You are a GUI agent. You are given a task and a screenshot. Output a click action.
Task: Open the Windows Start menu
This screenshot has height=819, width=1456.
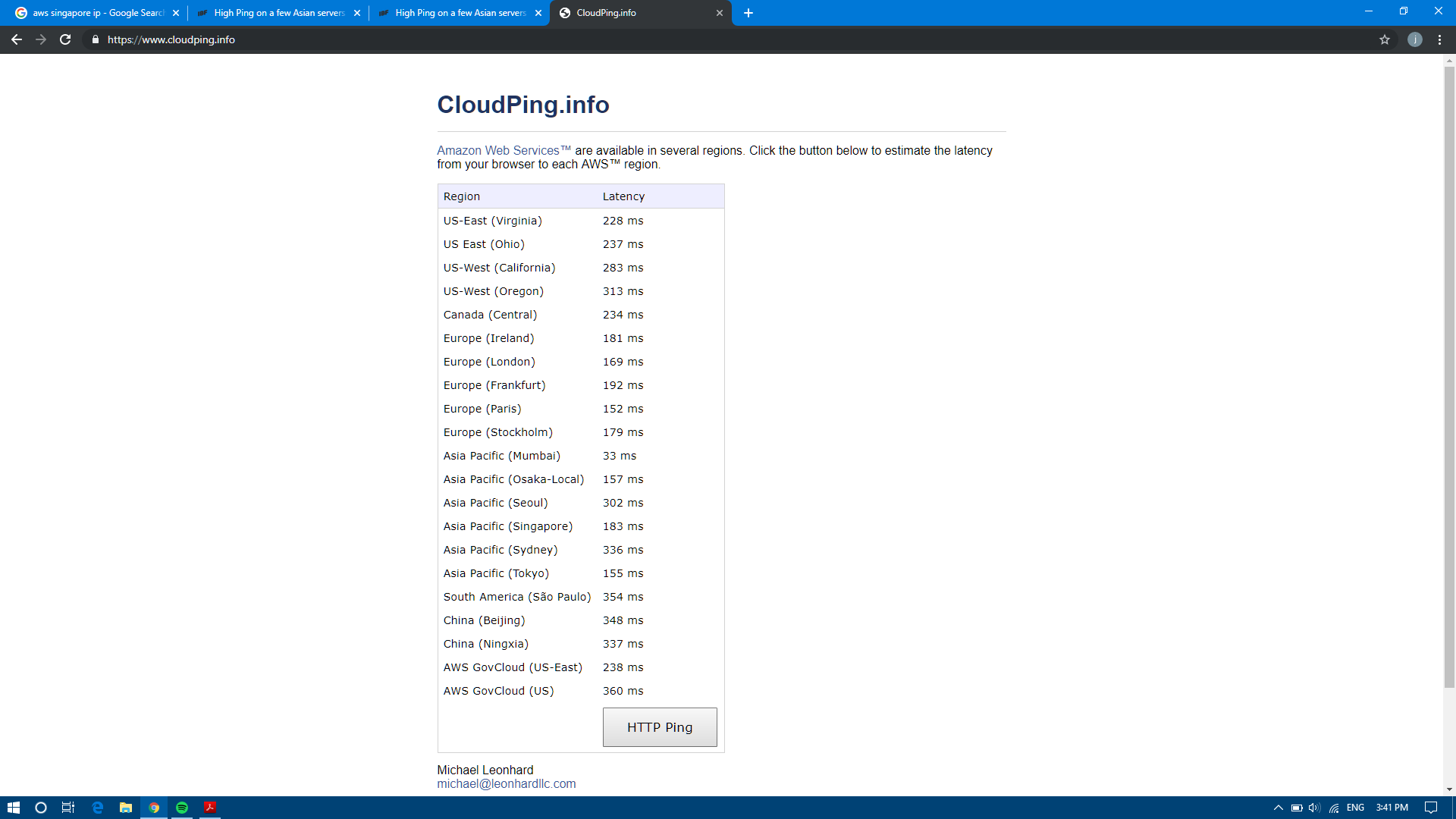pyautogui.click(x=14, y=808)
